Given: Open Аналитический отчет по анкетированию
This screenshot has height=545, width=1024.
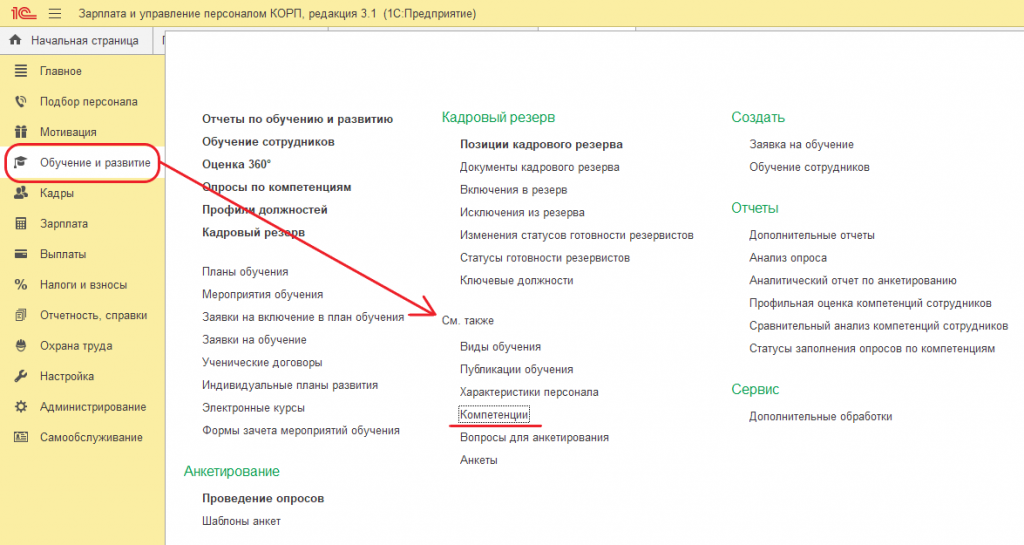Looking at the screenshot, I should pos(853,281).
